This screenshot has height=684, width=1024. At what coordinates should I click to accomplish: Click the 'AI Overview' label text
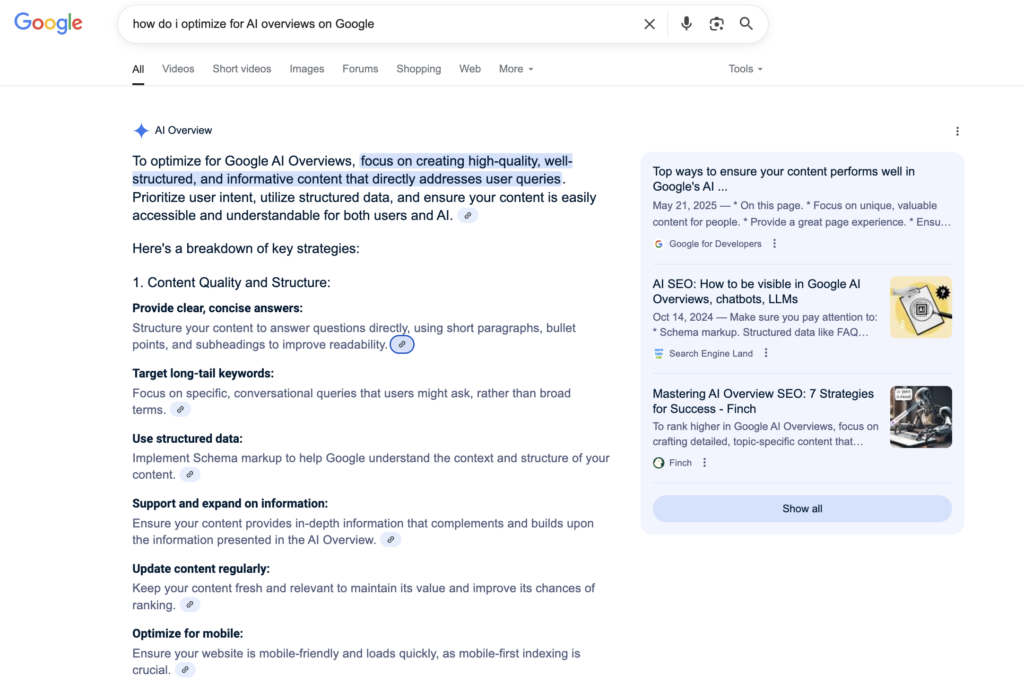pos(183,131)
